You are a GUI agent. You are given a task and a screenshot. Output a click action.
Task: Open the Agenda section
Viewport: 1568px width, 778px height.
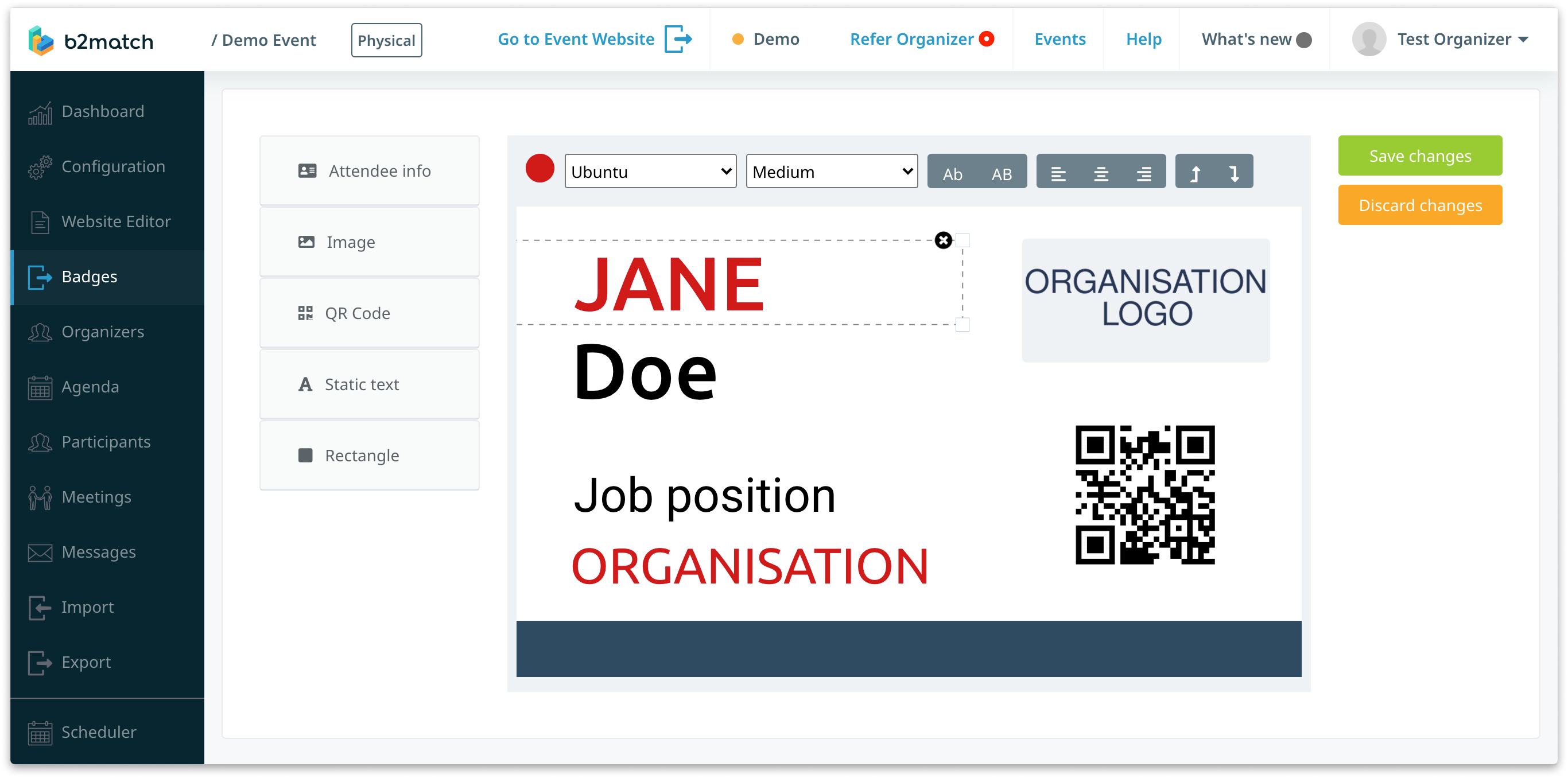[x=107, y=387]
